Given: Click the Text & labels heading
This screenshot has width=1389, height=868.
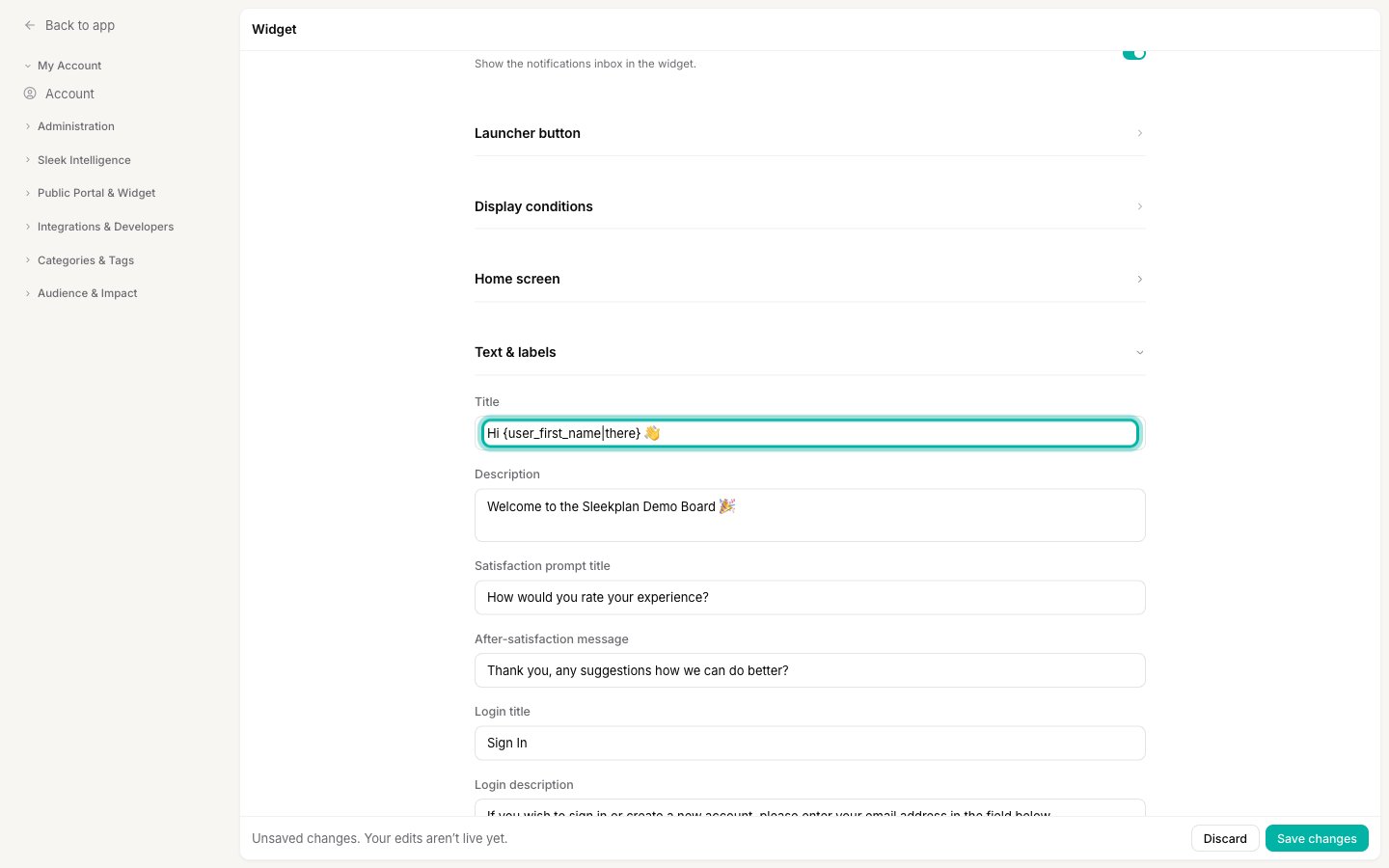Looking at the screenshot, I should tap(515, 352).
